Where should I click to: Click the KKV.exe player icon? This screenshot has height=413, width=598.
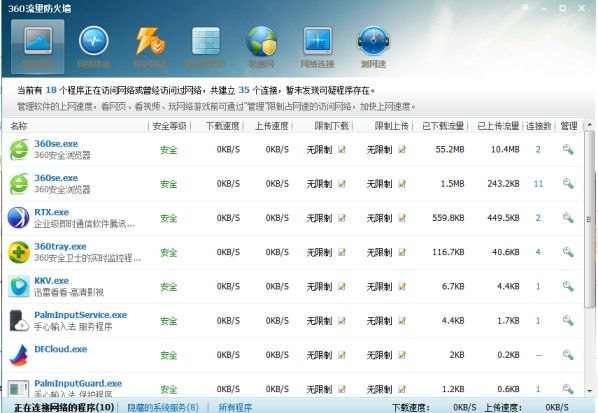pos(19,286)
